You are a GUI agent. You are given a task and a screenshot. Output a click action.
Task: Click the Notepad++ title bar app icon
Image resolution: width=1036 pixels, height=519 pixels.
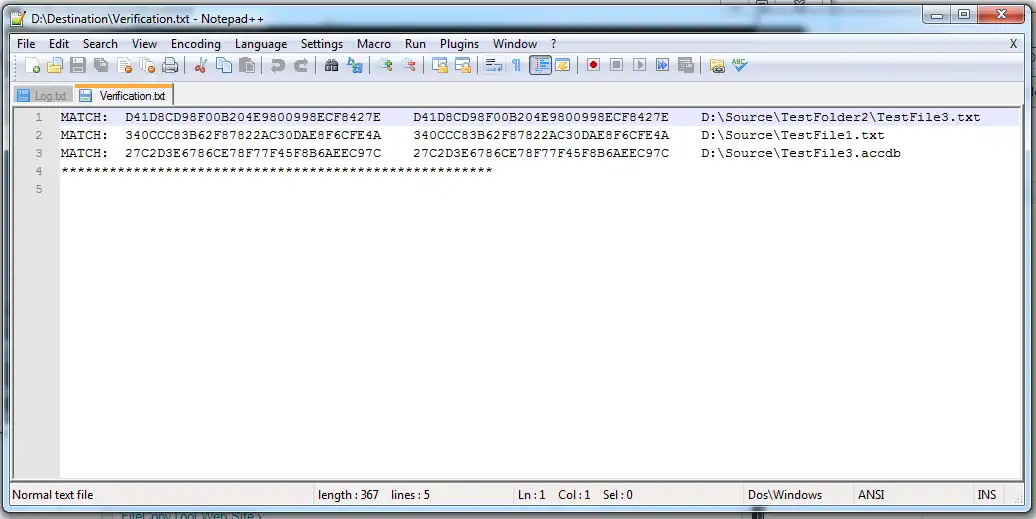[x=18, y=18]
